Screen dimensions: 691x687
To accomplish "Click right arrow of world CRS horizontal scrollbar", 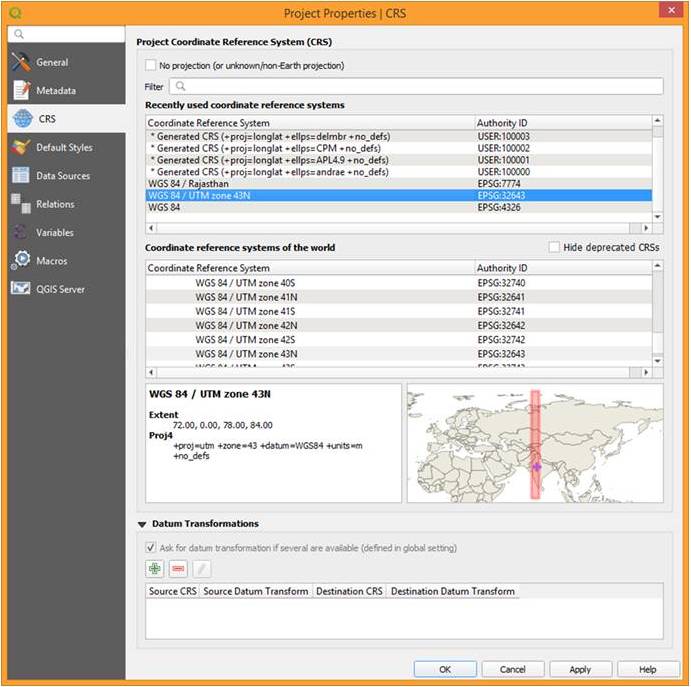I will (646, 372).
